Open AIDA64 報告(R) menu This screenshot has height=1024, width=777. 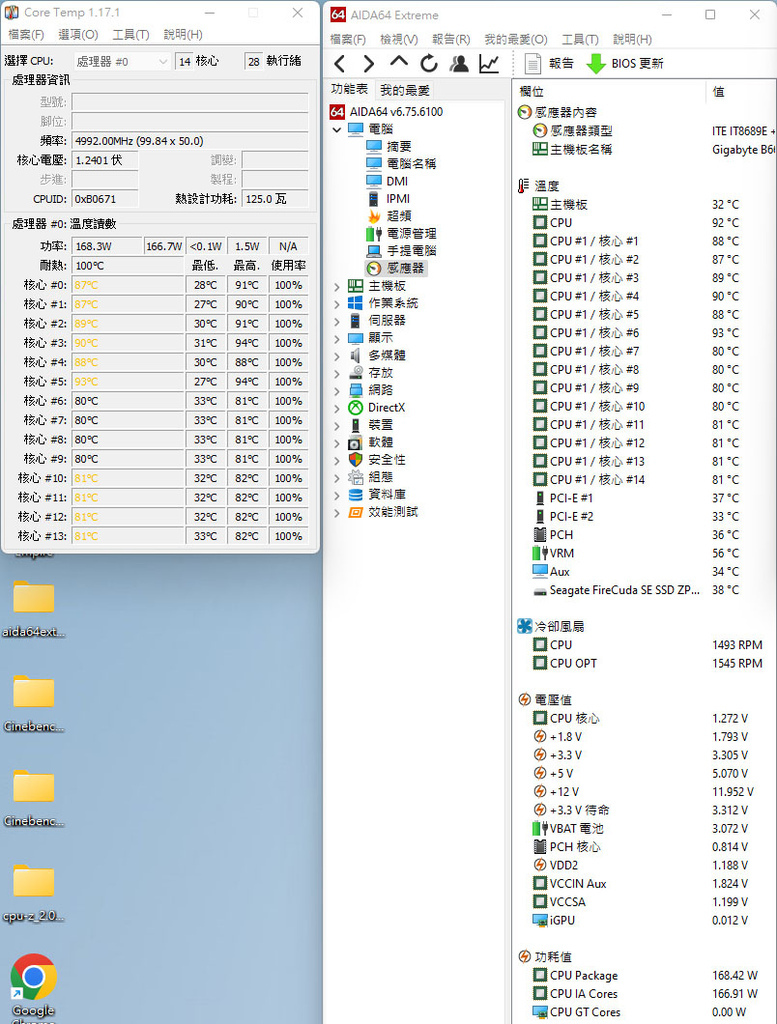click(451, 39)
